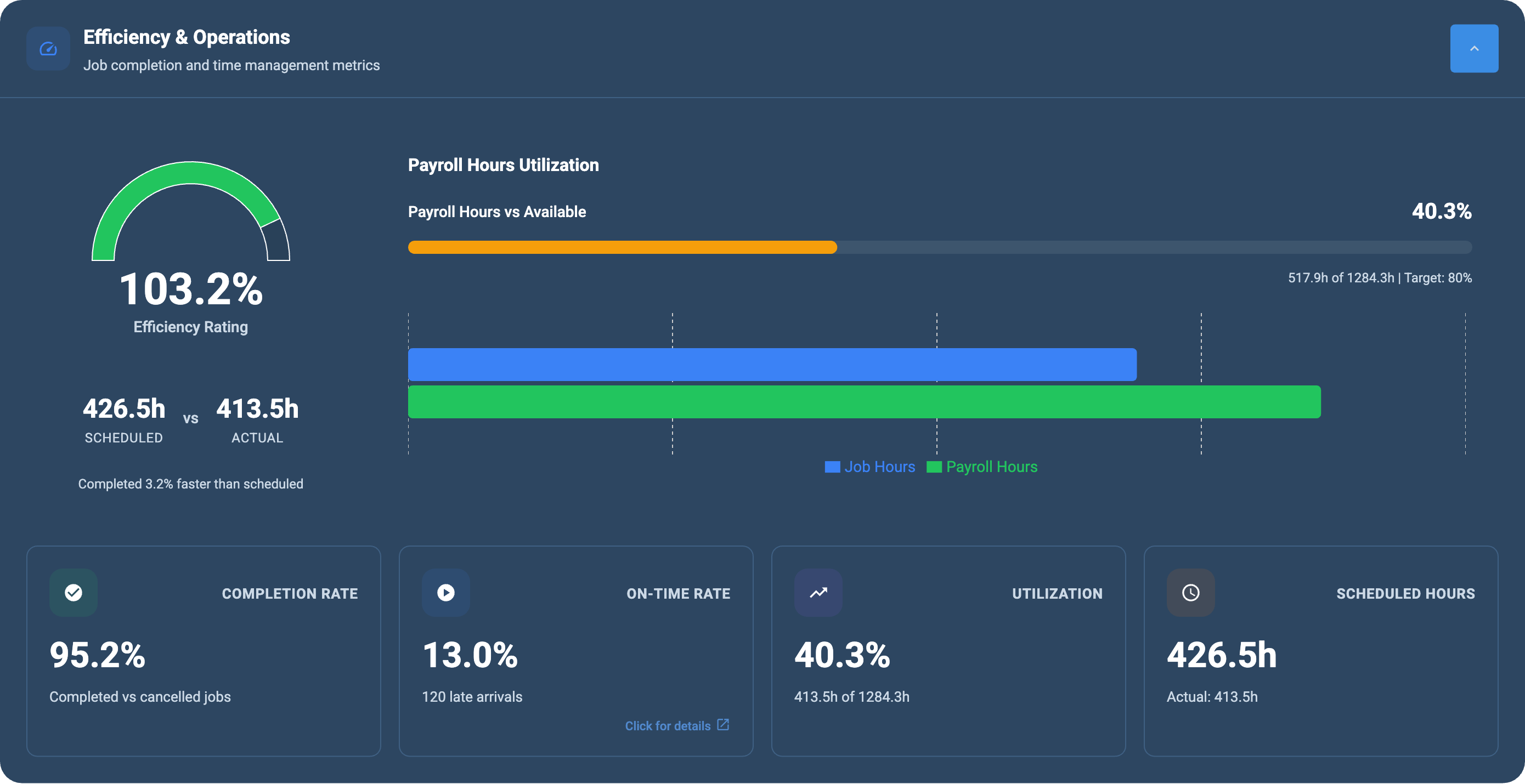The image size is (1525, 784).
Task: Select the Completion Rate checkmark icon
Action: click(x=73, y=592)
